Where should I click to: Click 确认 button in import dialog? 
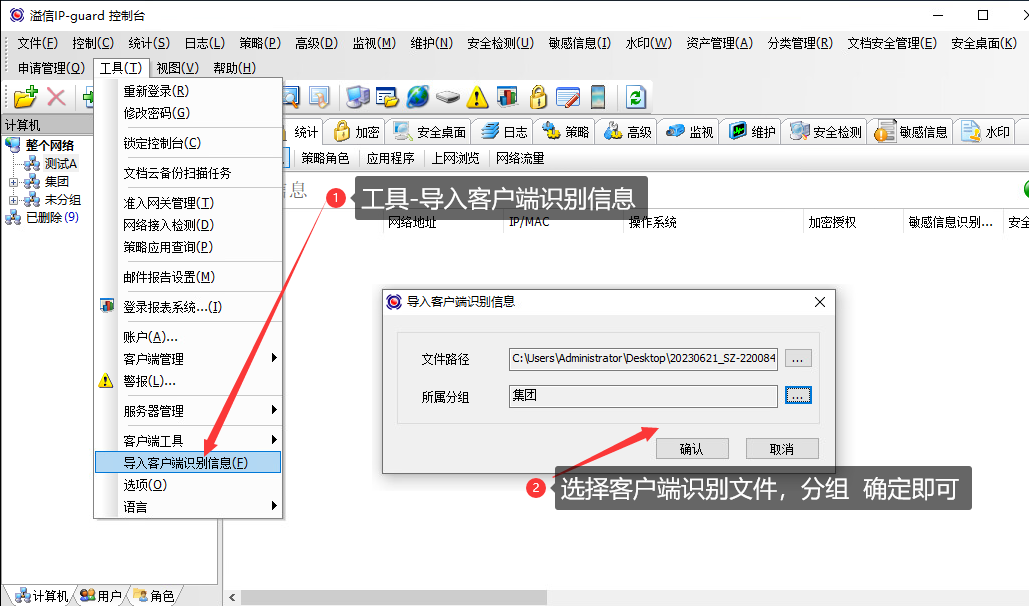pos(692,449)
